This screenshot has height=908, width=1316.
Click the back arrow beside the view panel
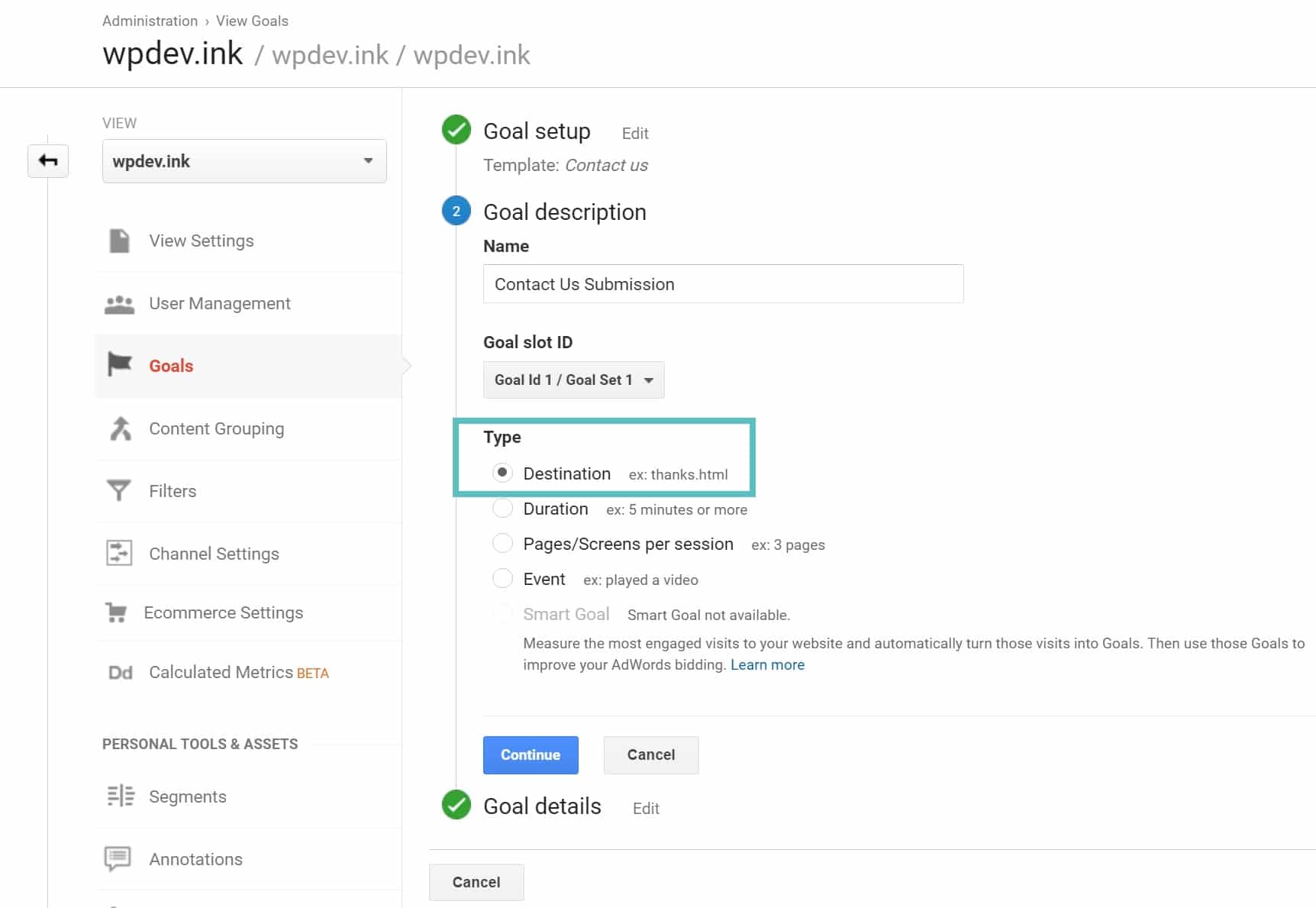coord(47,160)
